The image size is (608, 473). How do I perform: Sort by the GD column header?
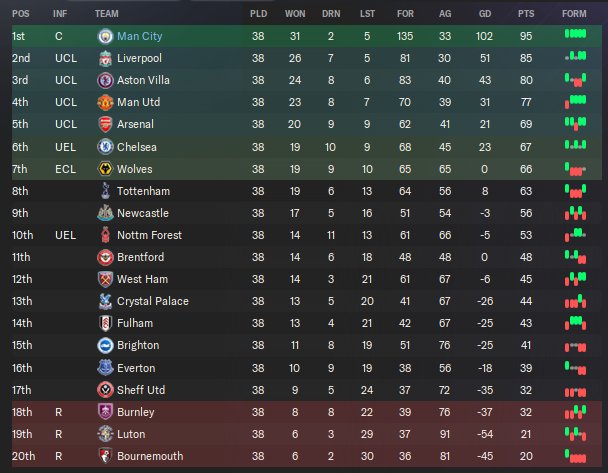click(485, 14)
